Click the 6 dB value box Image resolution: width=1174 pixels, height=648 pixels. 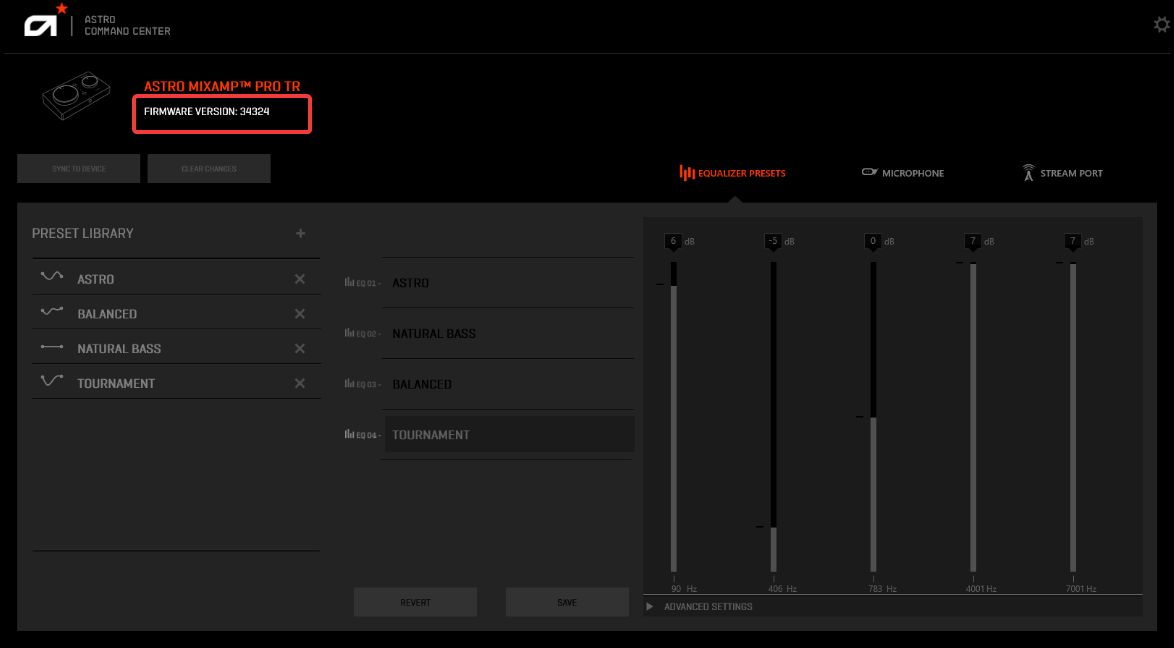pos(673,241)
